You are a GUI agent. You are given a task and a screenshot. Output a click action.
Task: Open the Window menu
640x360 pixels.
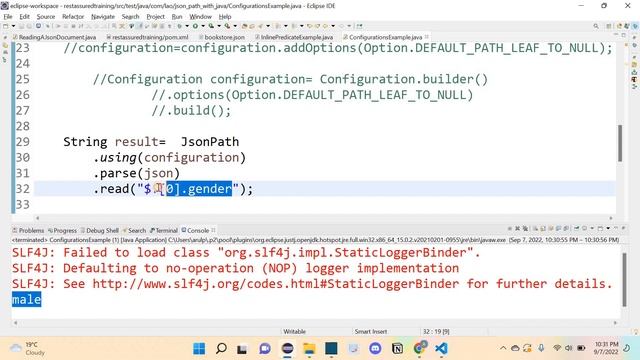tap(200, 17)
